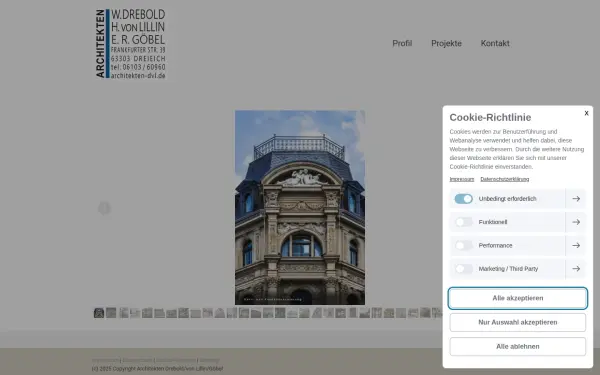Open the Kontakt navigation link
Viewport: 600px width, 375px height.
(x=495, y=43)
